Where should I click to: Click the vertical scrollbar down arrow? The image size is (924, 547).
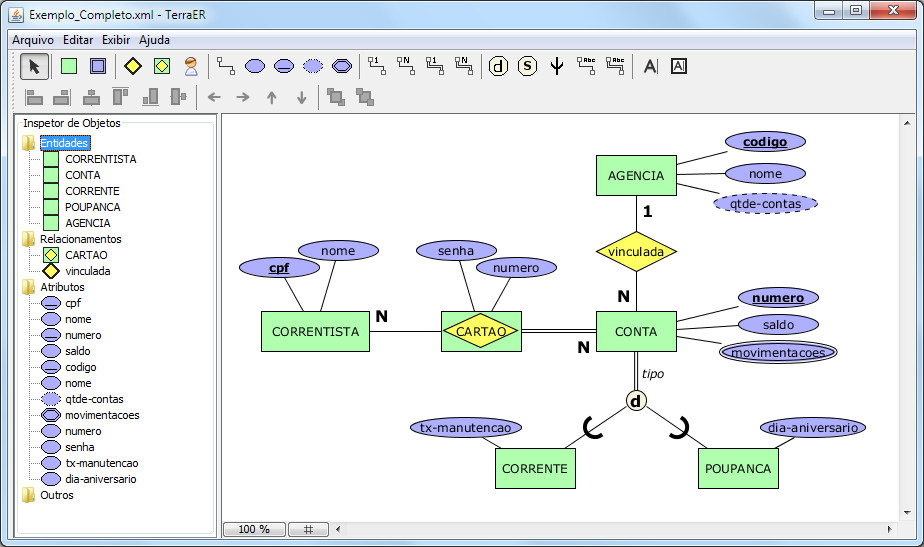[907, 513]
